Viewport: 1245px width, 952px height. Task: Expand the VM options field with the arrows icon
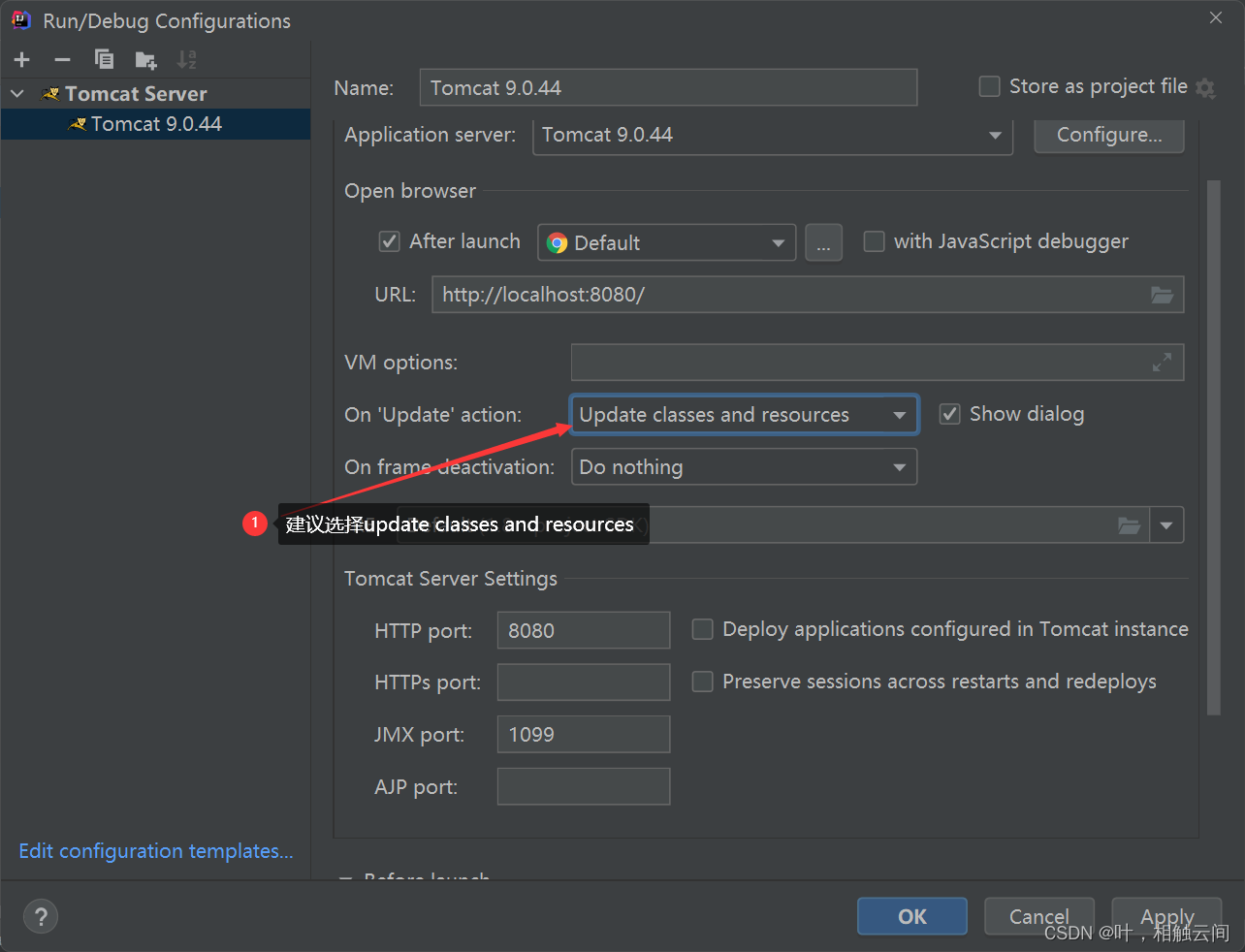1162,363
